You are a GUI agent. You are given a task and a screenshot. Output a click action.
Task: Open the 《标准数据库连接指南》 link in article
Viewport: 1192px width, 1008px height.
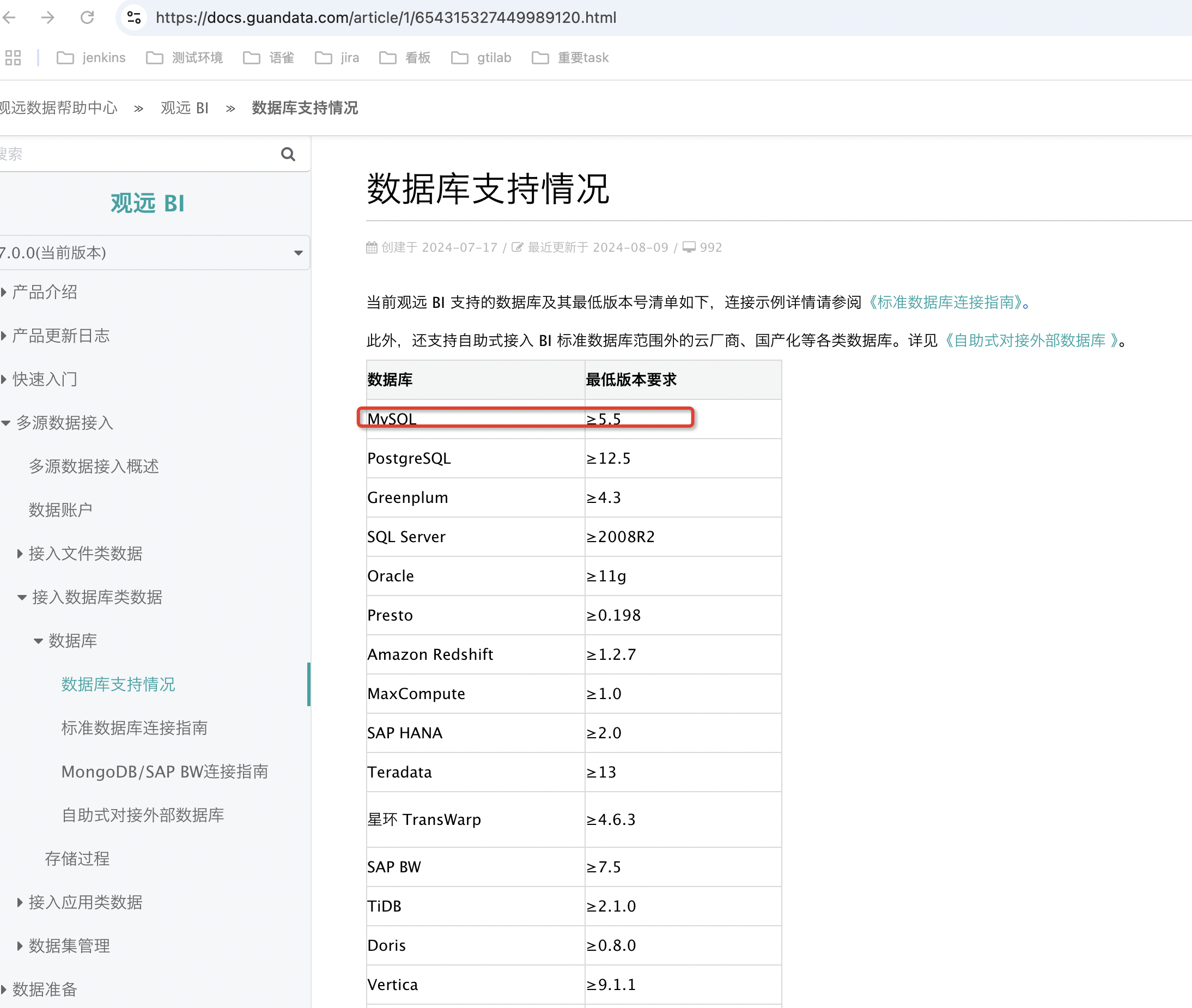coord(946,302)
